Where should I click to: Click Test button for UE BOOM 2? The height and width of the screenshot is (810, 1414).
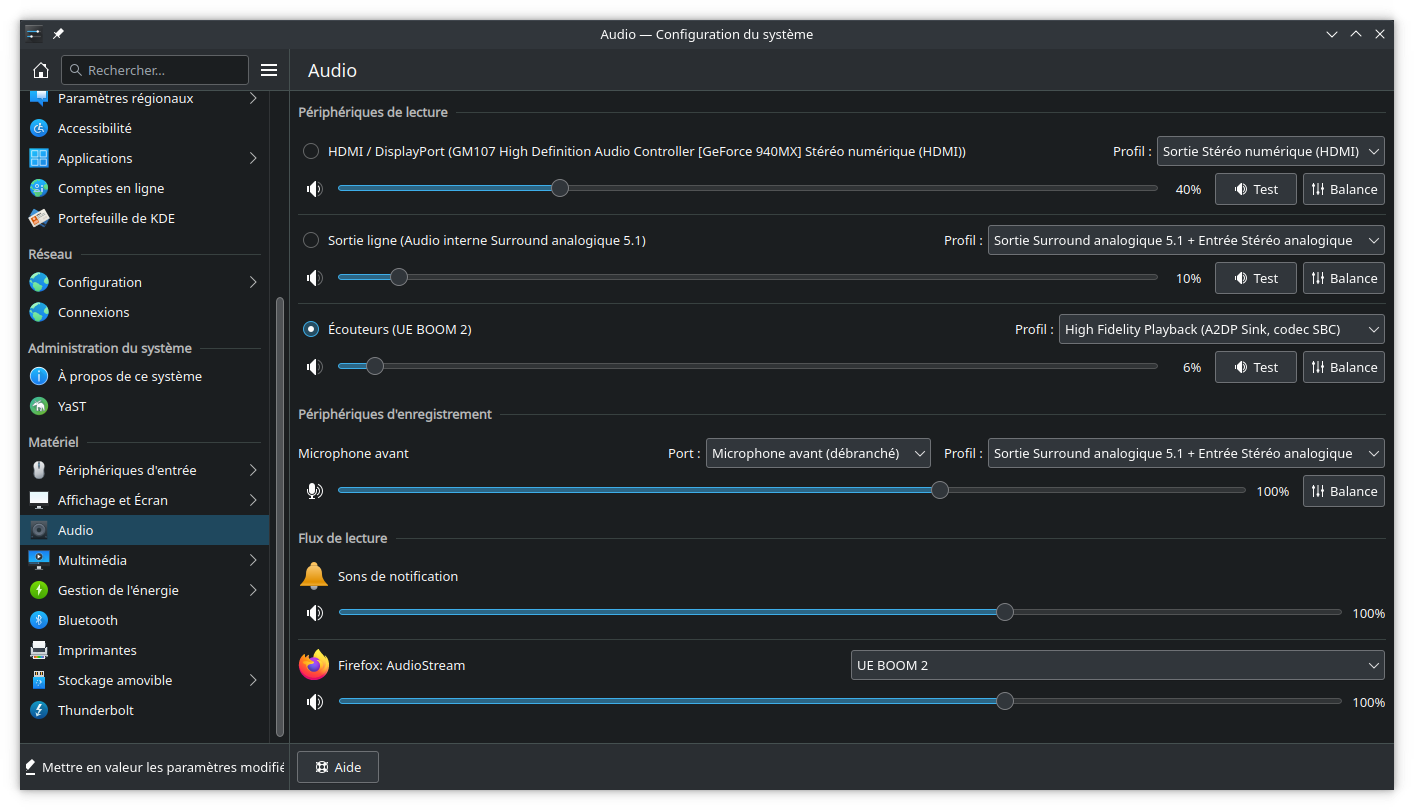point(1255,367)
